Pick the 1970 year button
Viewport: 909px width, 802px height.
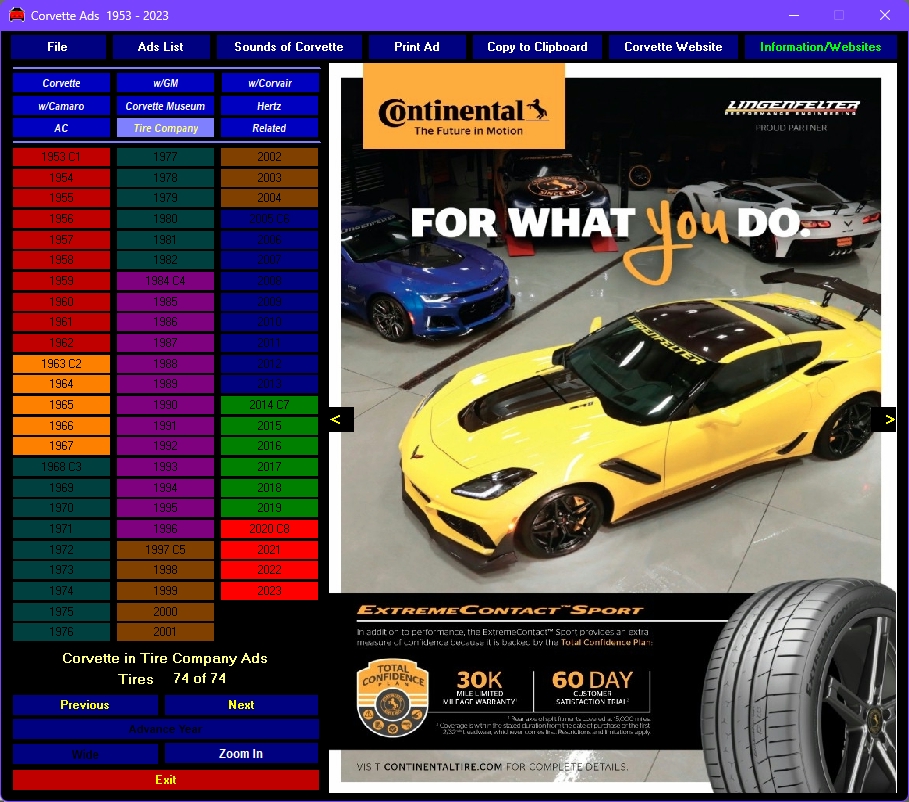[x=61, y=508]
